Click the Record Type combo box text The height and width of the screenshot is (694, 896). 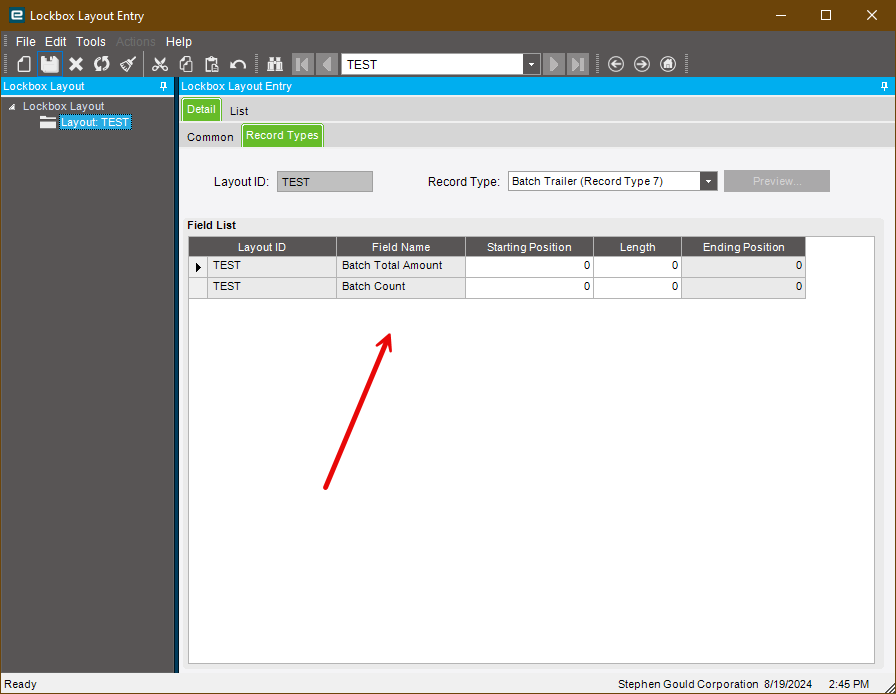coord(604,181)
